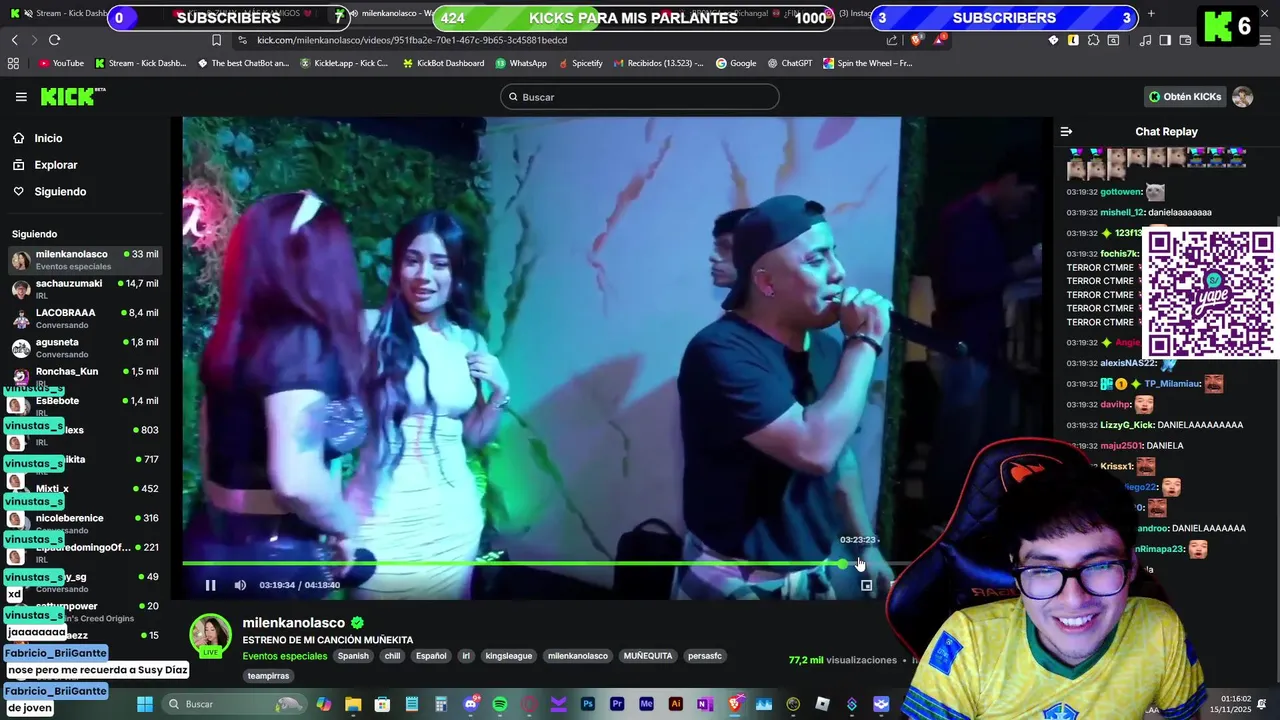
Task: Launch Adobe Illustrator from taskbar
Action: (676, 704)
